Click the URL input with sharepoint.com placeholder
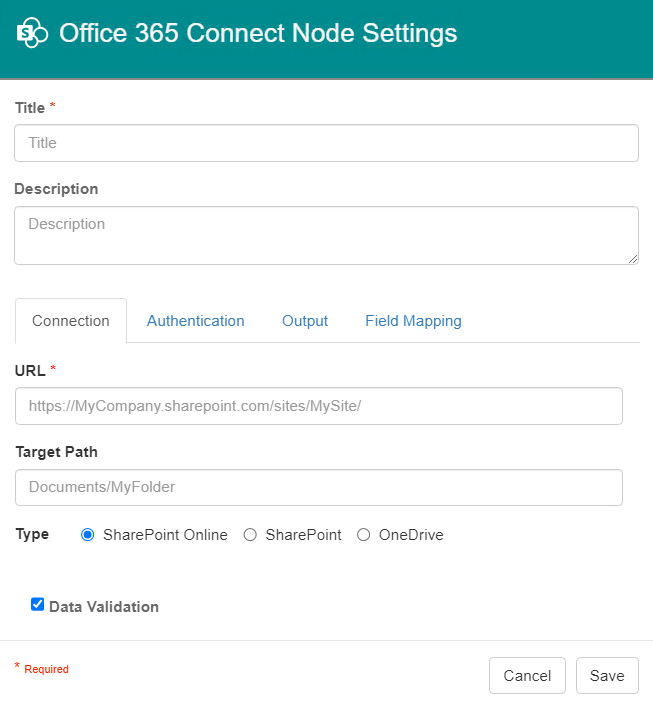The width and height of the screenshot is (653, 709). pyautogui.click(x=319, y=406)
